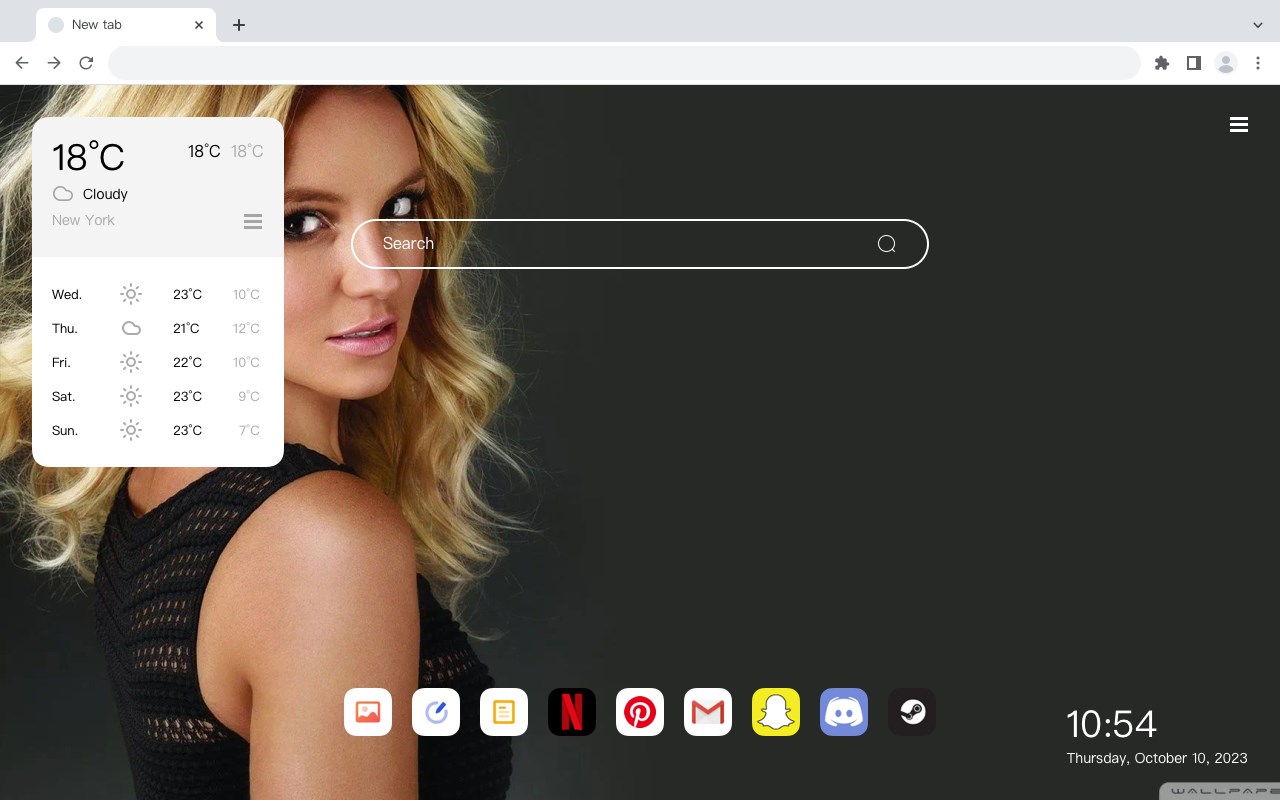Click the sun icon for Friday forecast

click(x=131, y=362)
